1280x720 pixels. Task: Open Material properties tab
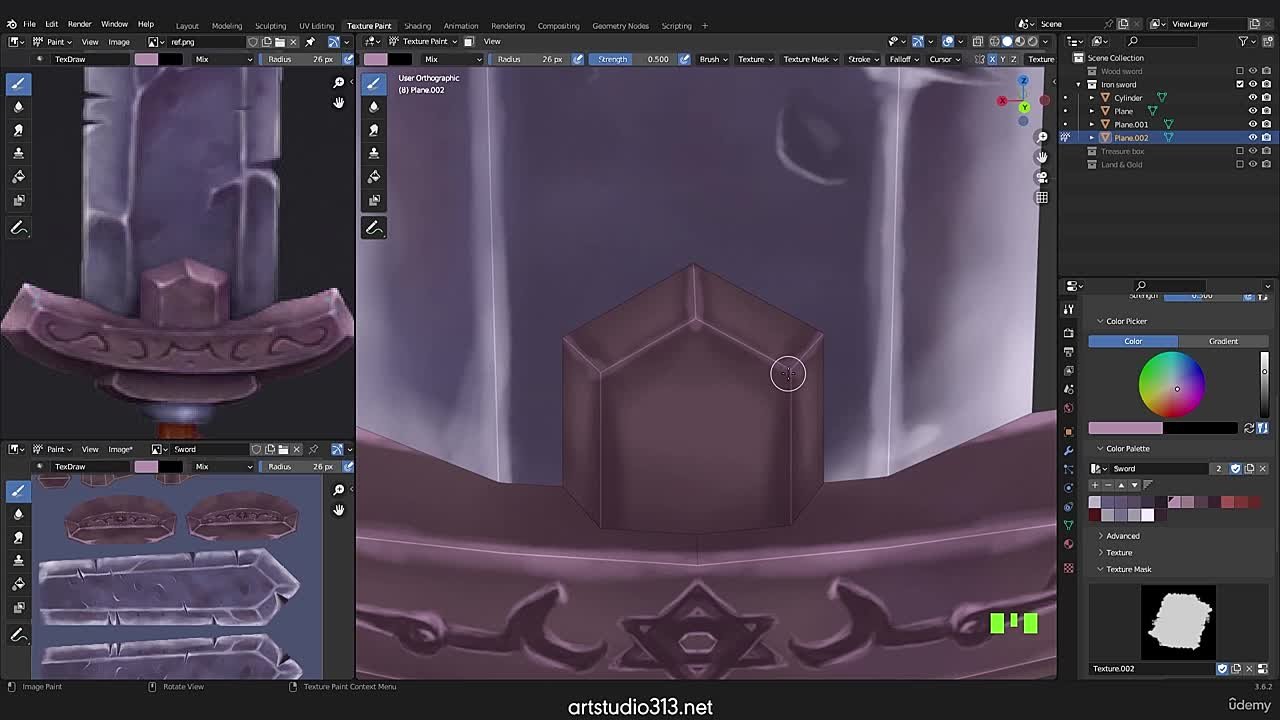tap(1069, 544)
